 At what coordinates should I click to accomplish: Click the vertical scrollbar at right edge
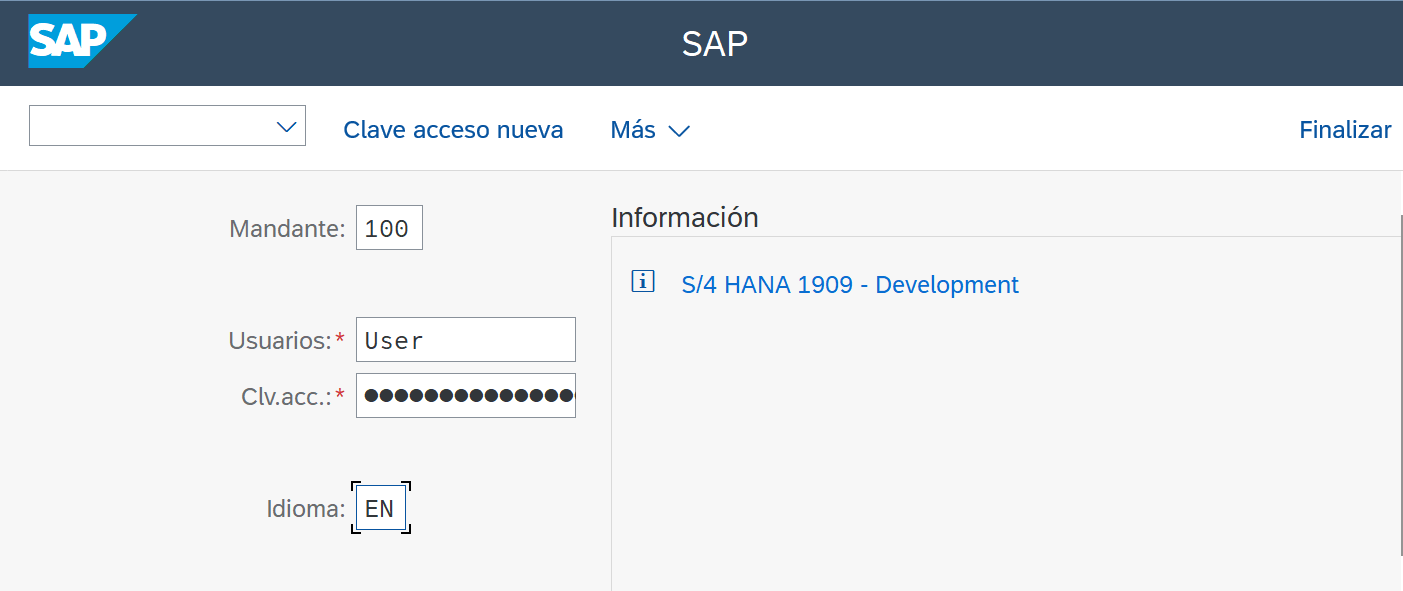coord(1399,380)
